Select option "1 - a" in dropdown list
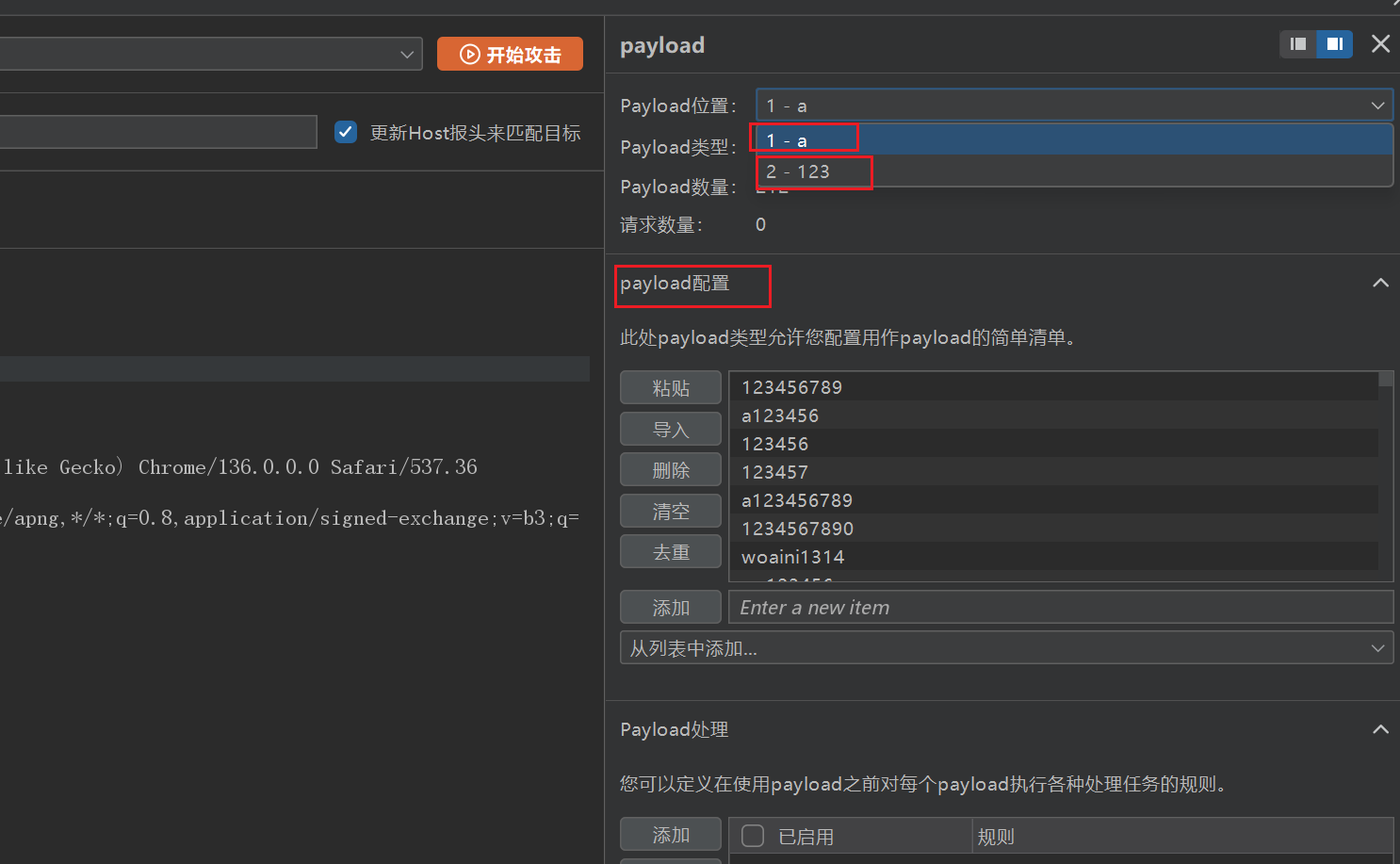Screen dimensions: 1400x864 point(1073,140)
